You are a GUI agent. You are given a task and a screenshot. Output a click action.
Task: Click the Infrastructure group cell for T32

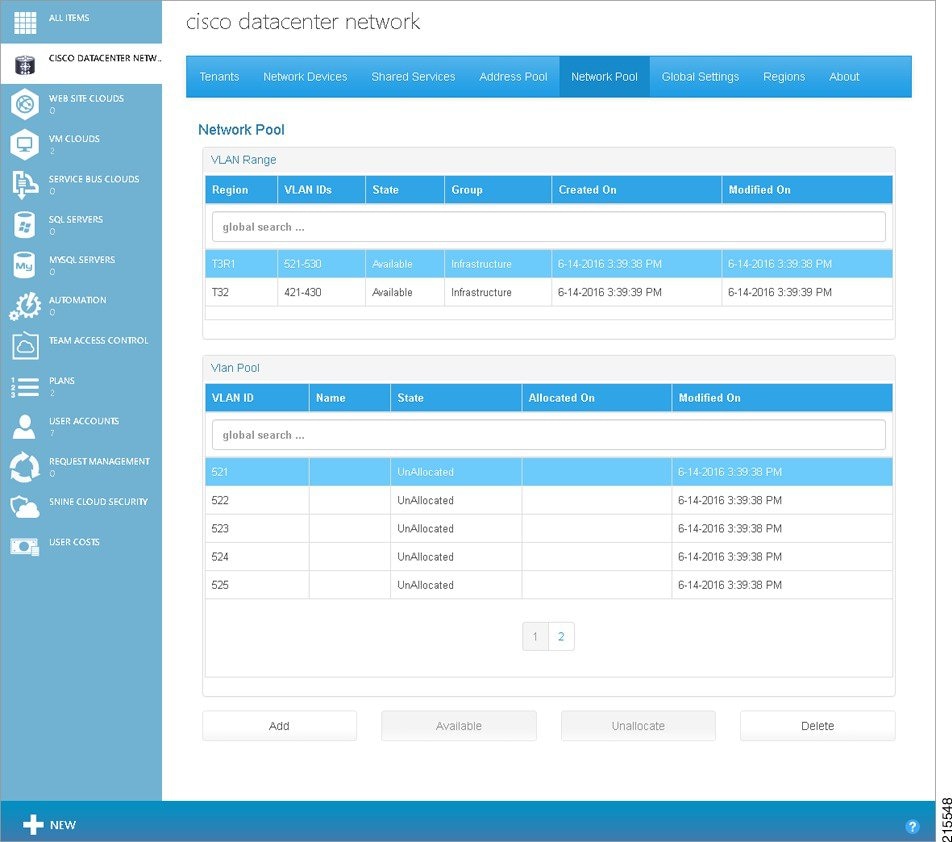[x=498, y=292]
